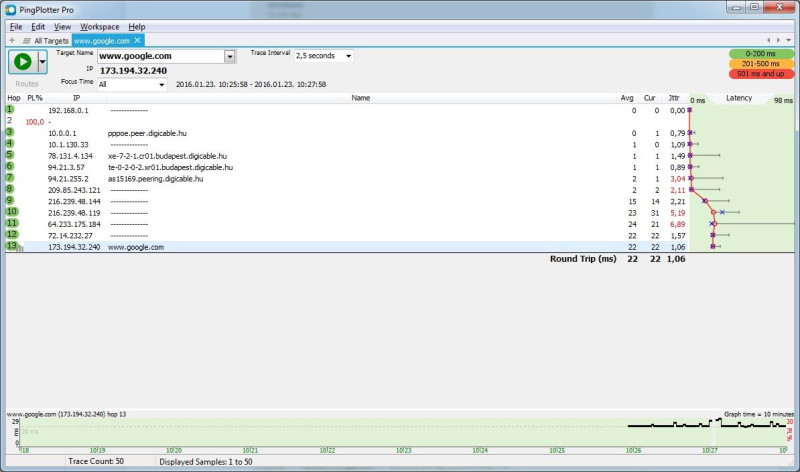Click IP 216.239.48.144 row
Screen dimensions: 800x472
(74, 202)
